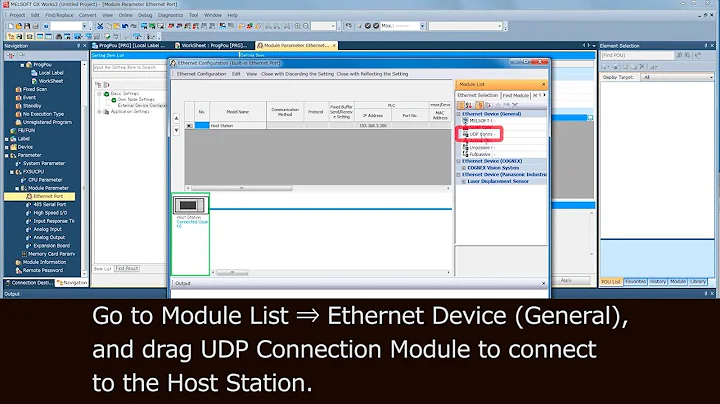Open the Diagnostics menu

pyautogui.click(x=170, y=15)
